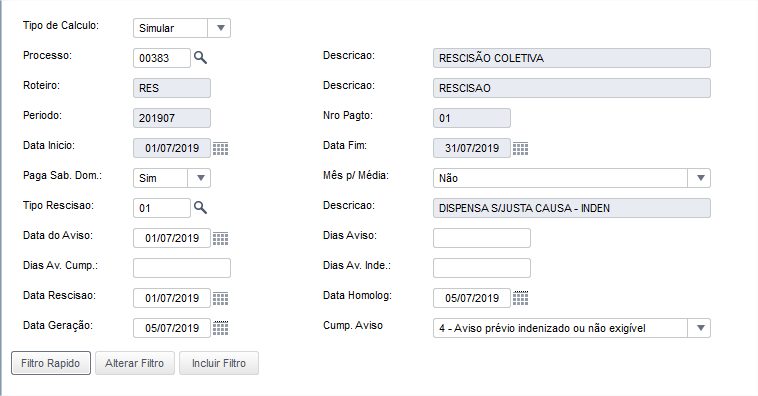Open the Data do Aviso calendar icon
The height and width of the screenshot is (396, 758).
click(x=220, y=238)
